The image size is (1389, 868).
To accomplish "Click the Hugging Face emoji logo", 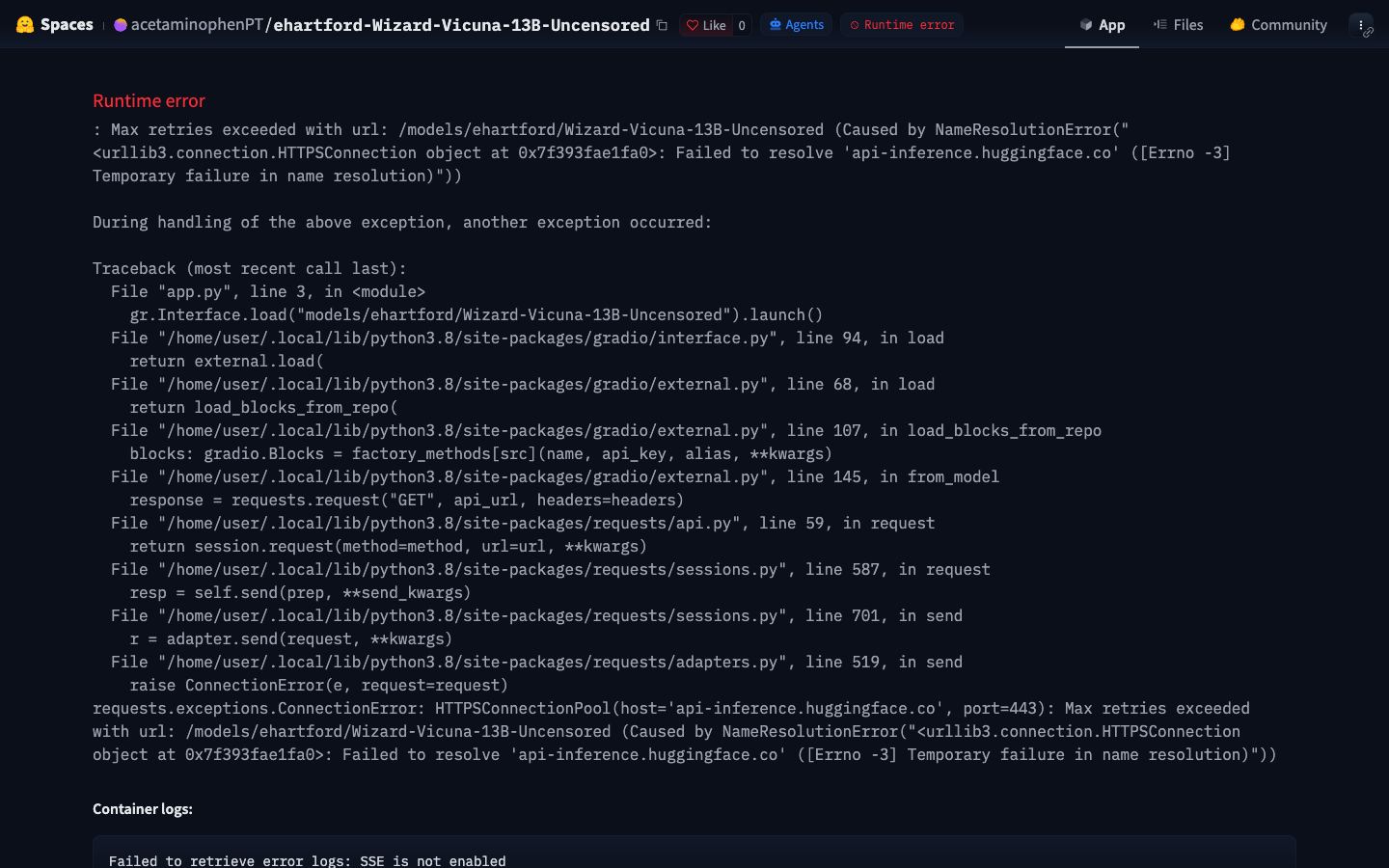I will 25,25.
